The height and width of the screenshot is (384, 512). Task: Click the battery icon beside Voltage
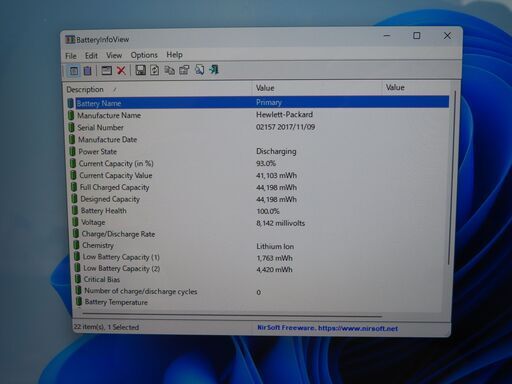(75, 222)
